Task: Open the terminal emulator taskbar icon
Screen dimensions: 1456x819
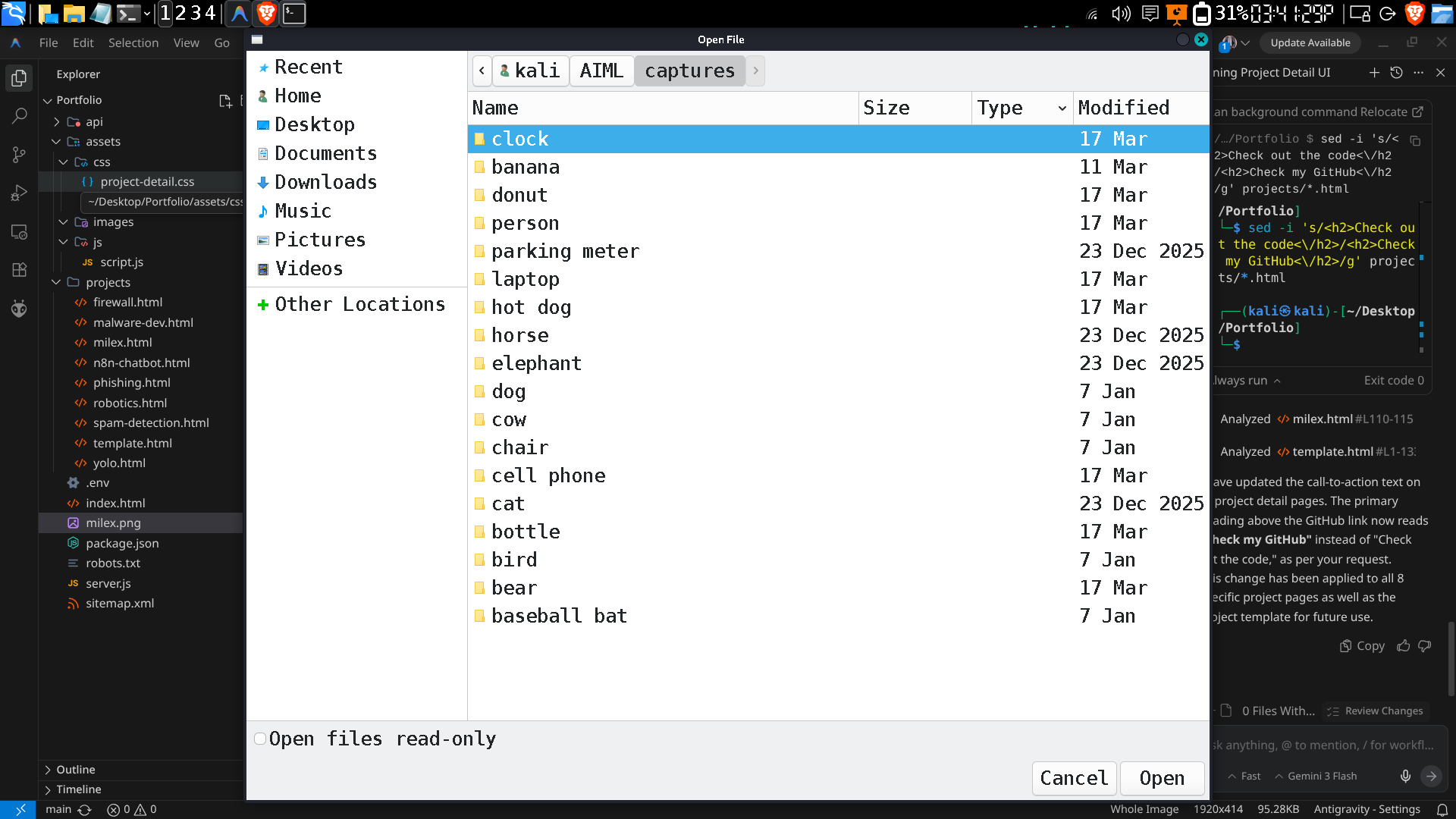Action: click(294, 13)
